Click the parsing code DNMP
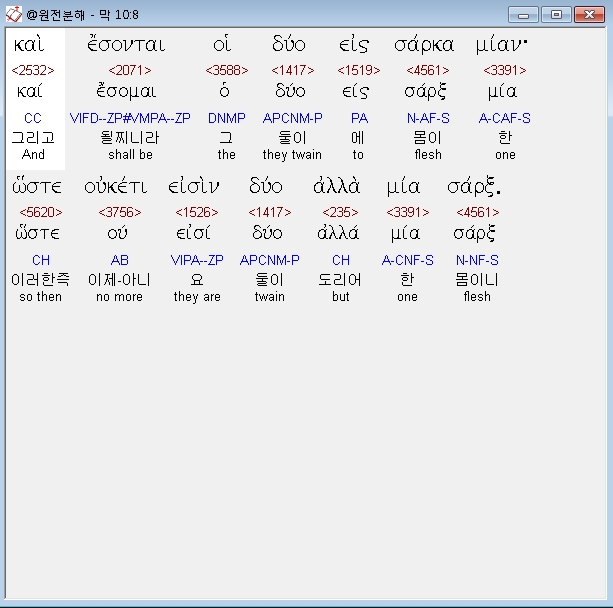 tap(227, 118)
